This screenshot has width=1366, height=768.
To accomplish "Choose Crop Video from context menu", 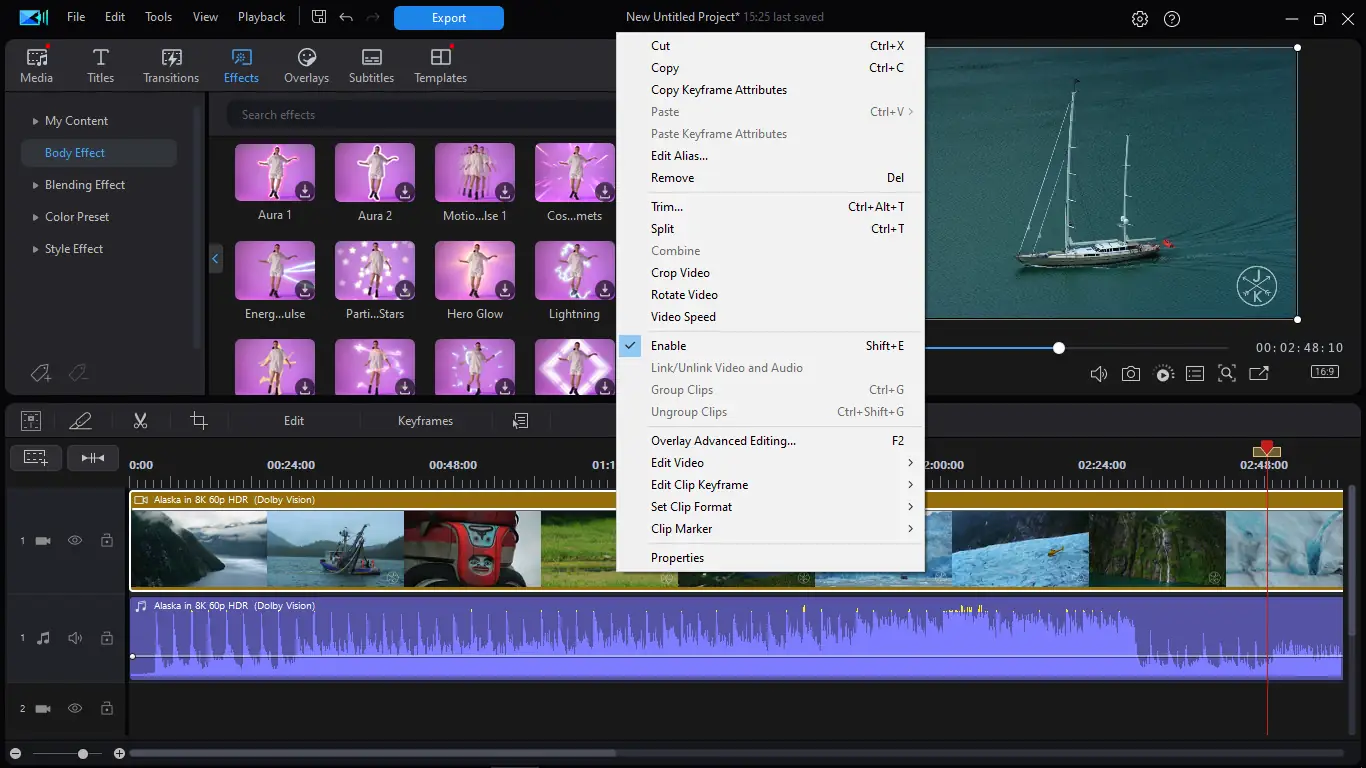I will [680, 273].
